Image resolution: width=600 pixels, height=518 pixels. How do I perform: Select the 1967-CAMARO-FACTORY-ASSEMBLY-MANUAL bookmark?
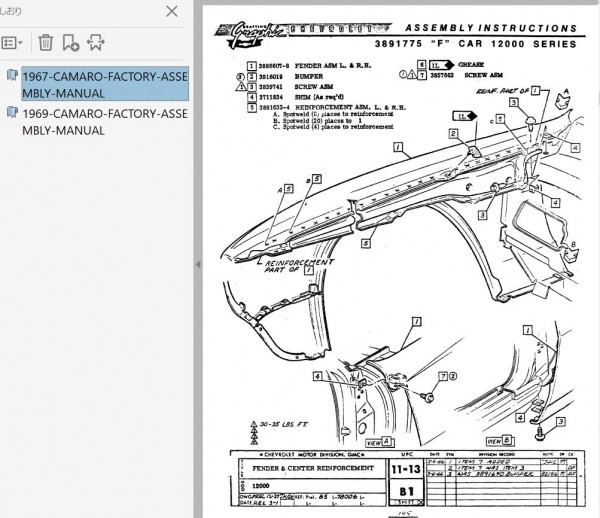tap(105, 85)
